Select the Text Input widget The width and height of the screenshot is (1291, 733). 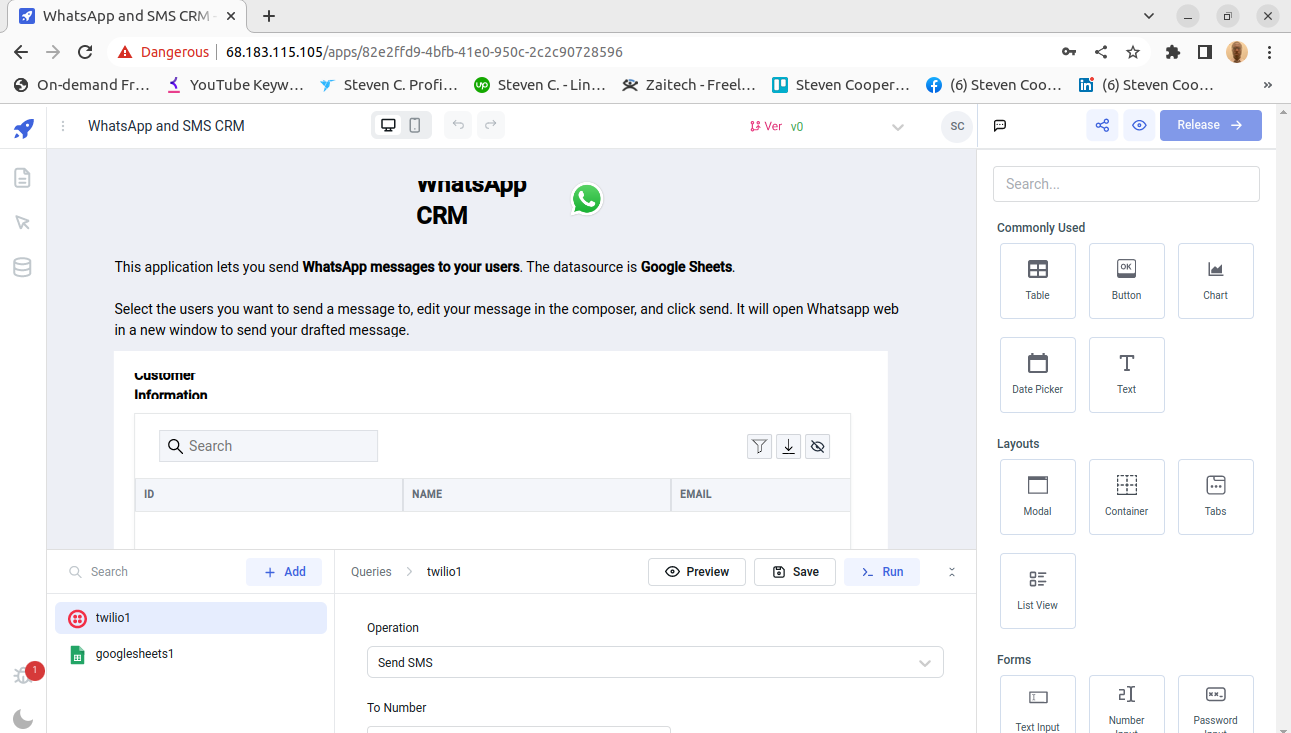click(1038, 704)
